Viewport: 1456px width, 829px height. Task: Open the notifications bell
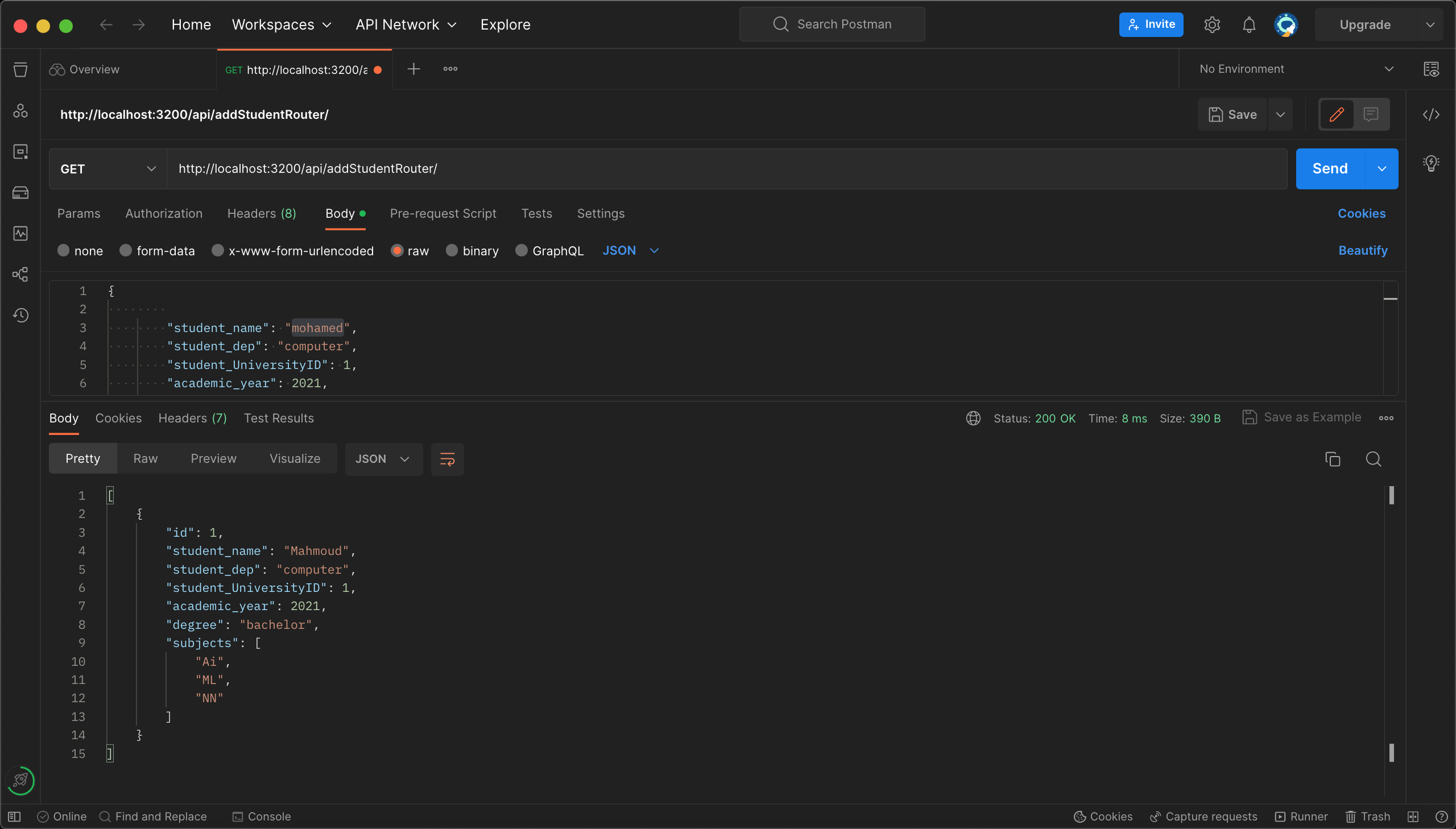(x=1249, y=24)
